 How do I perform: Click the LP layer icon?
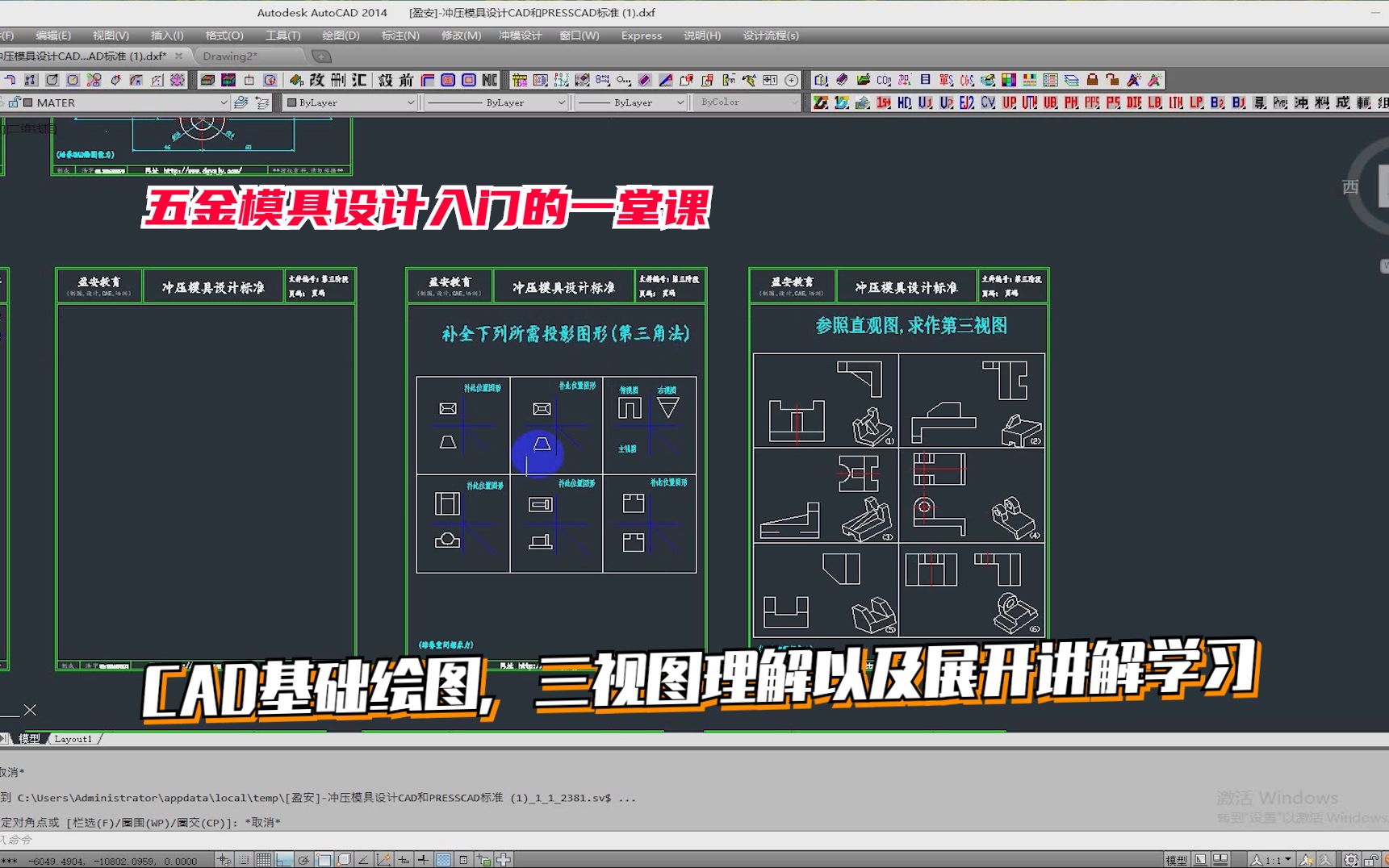click(1196, 102)
